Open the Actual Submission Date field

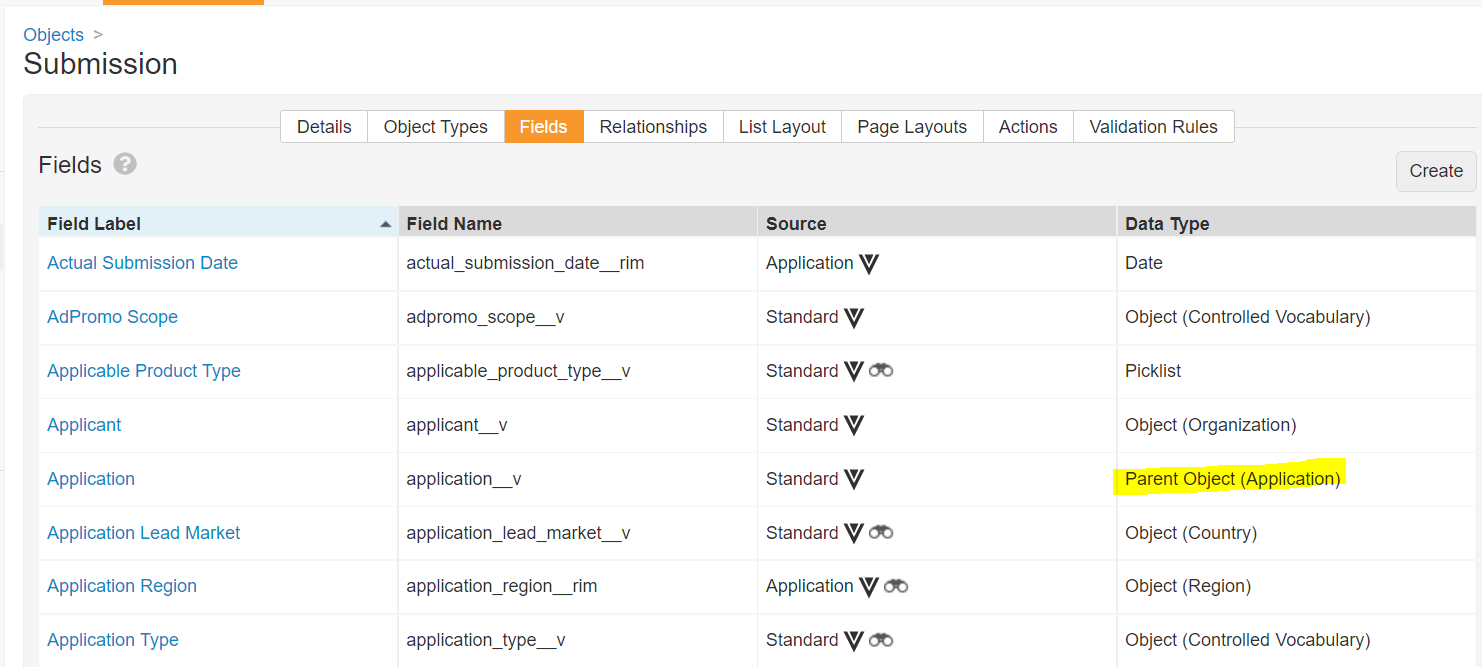coord(142,263)
